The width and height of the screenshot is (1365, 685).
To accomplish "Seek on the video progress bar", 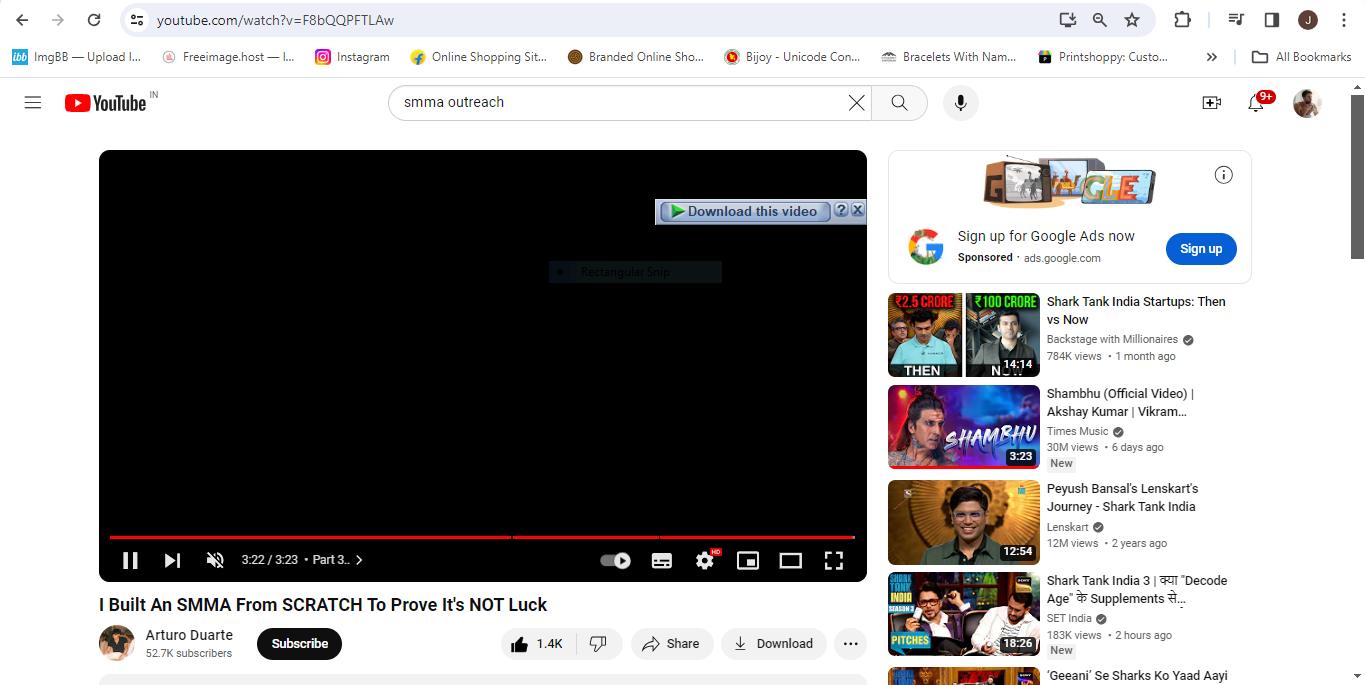I will (482, 537).
